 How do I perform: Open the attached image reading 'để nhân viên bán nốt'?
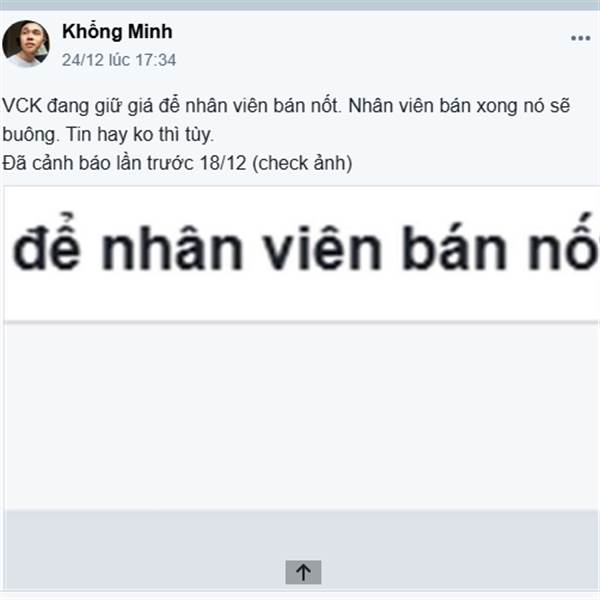coord(302,254)
